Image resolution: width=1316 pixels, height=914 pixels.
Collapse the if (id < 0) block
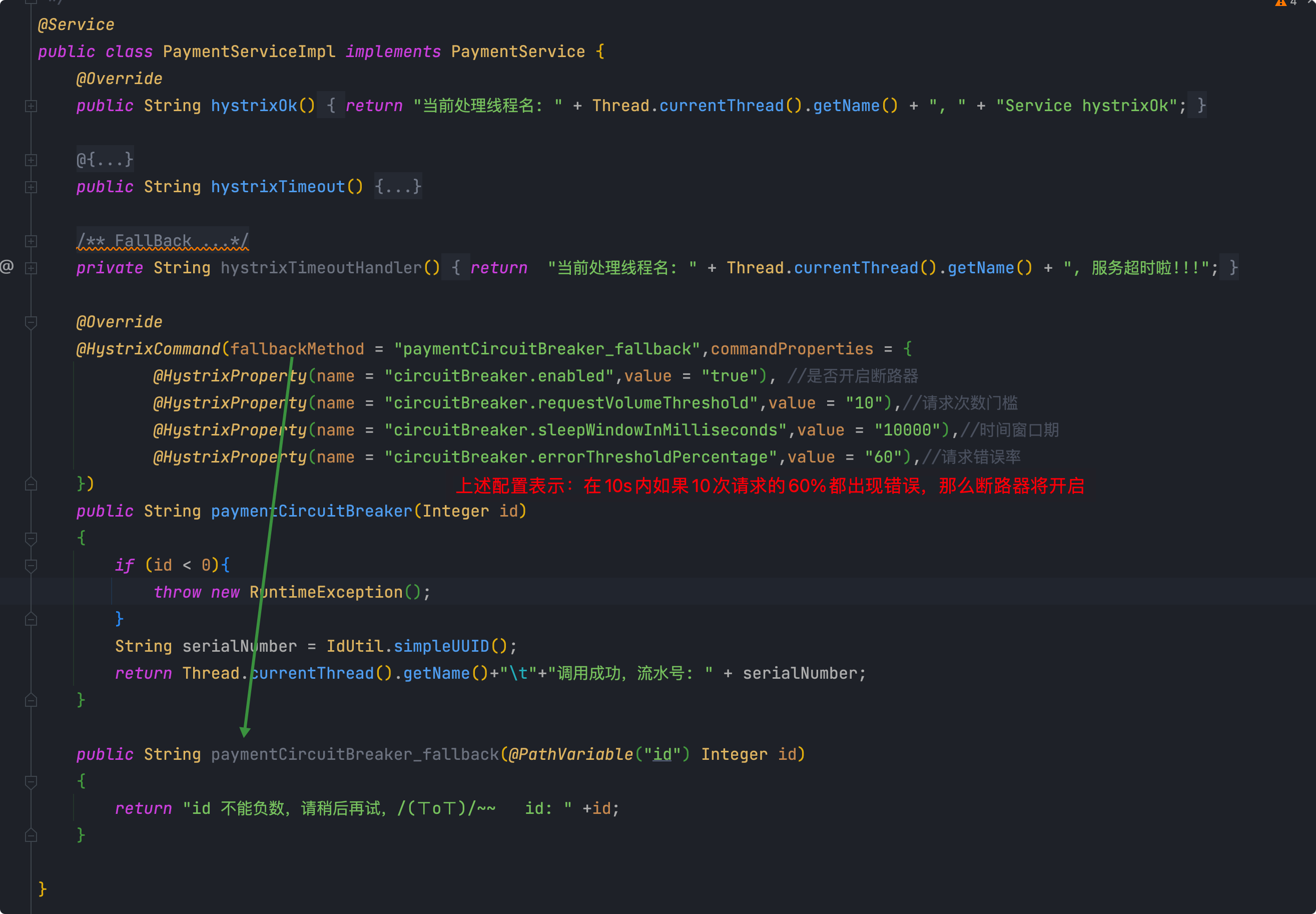tap(32, 565)
